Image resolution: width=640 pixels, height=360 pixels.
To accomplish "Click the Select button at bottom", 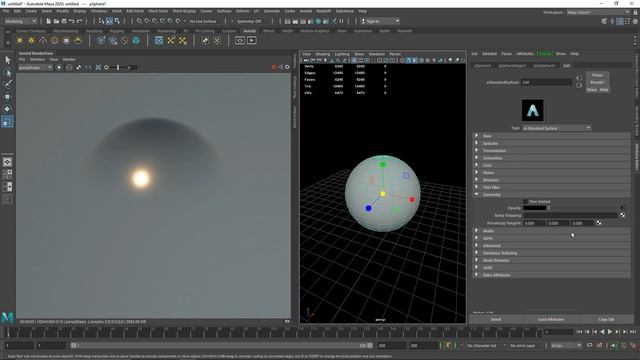I will 496,319.
